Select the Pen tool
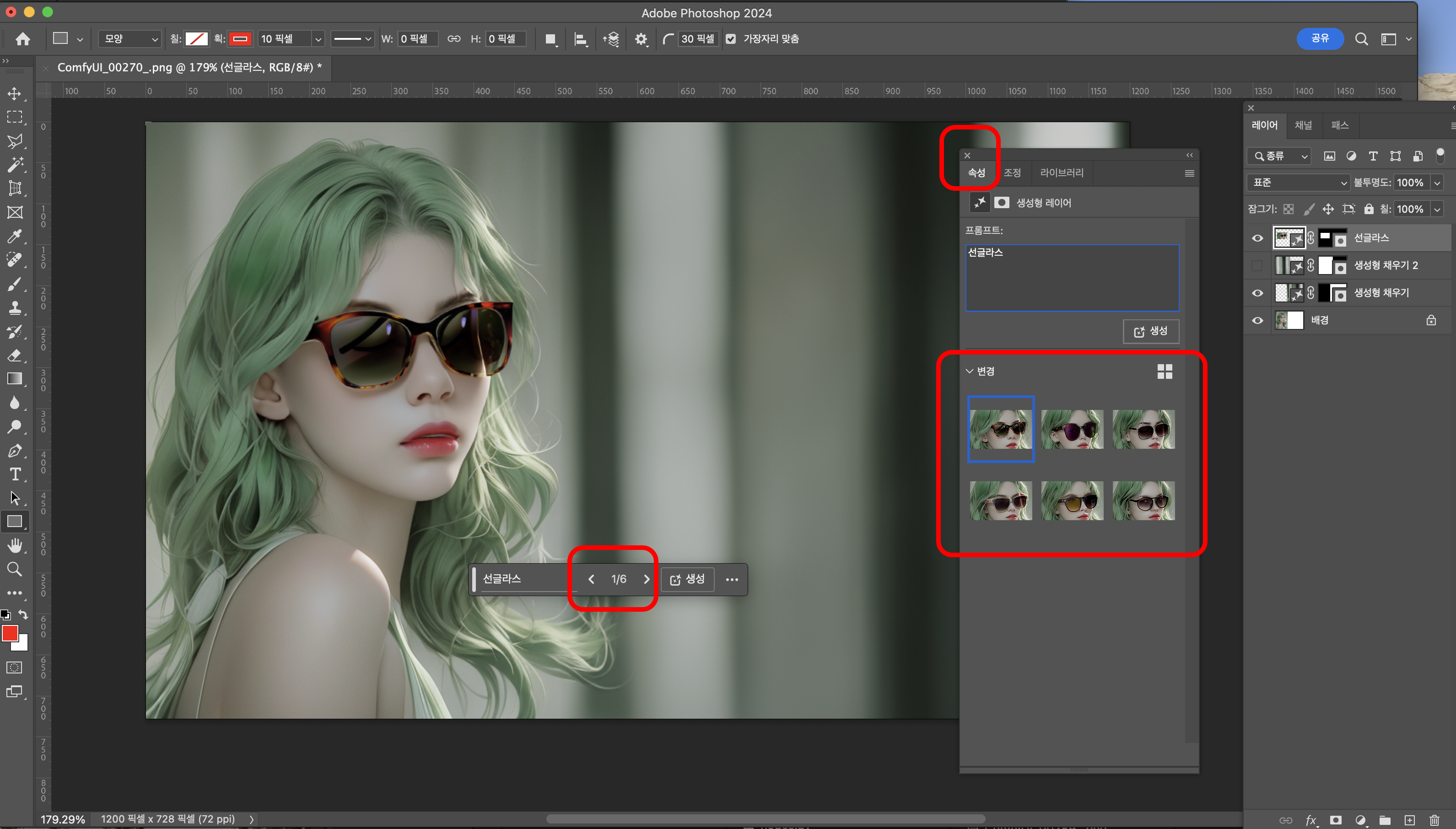The image size is (1456, 829). click(15, 450)
